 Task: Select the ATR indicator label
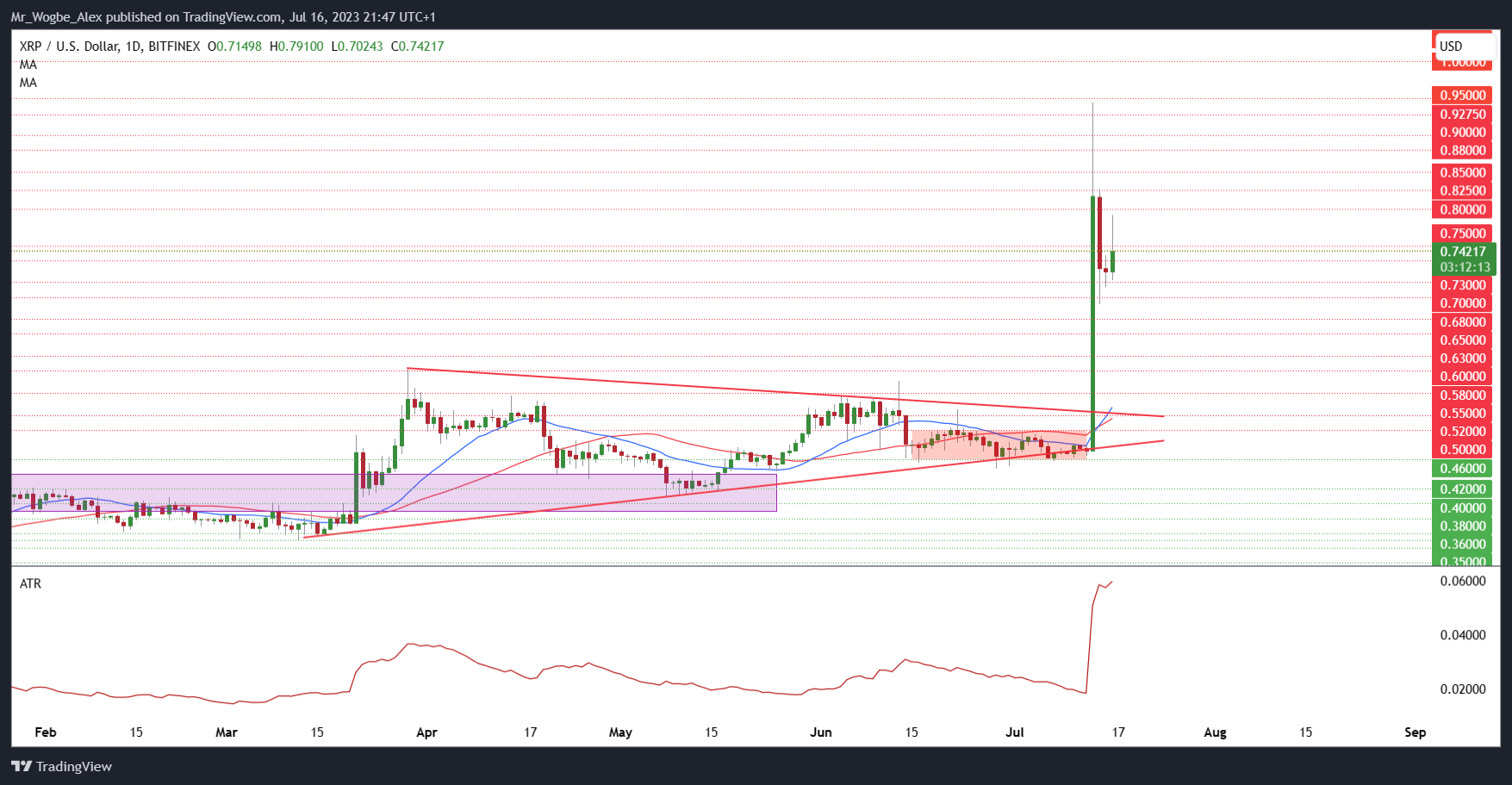30,583
